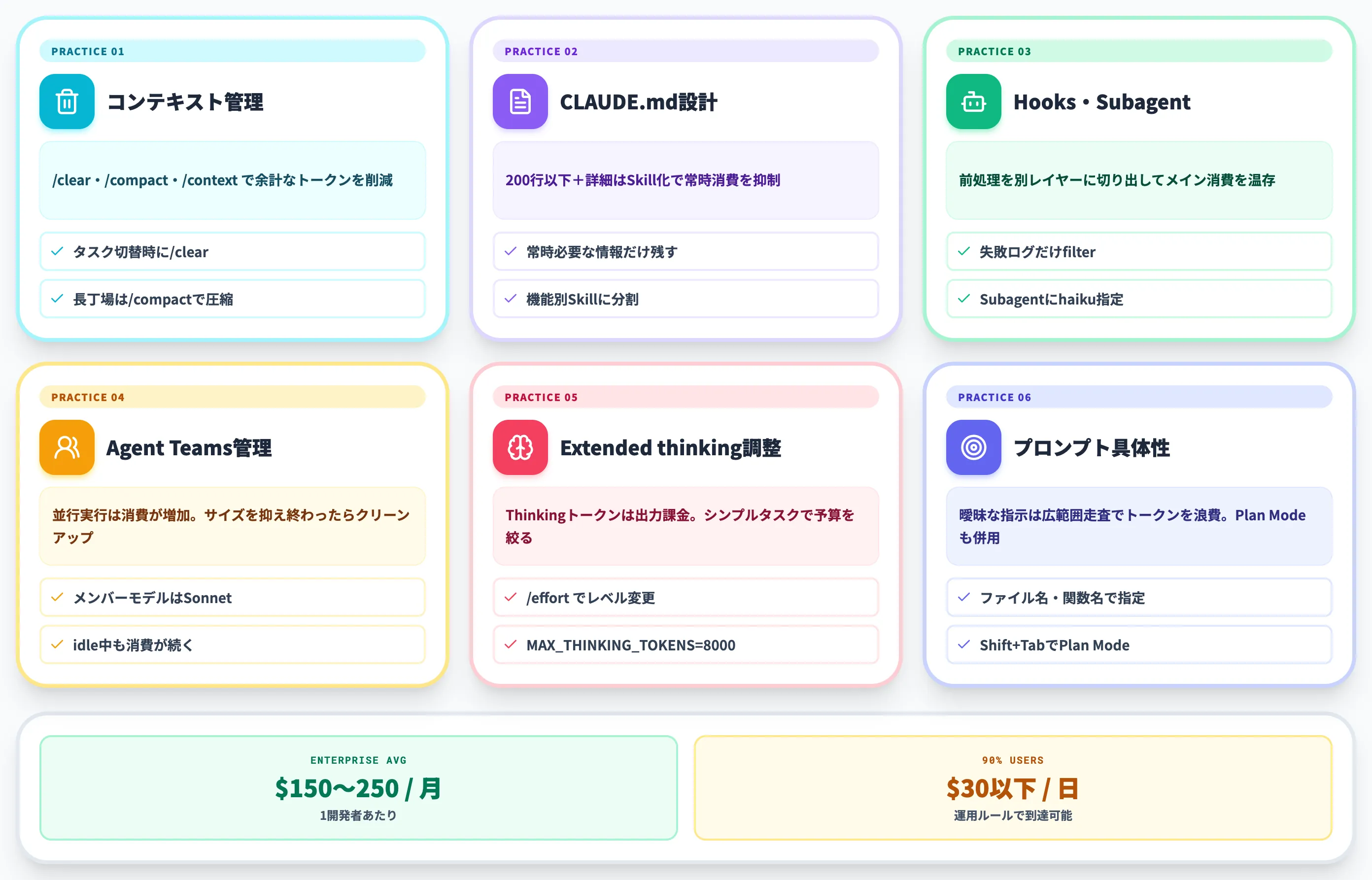Select the PRACTICE 06 label pill

coord(1138,397)
